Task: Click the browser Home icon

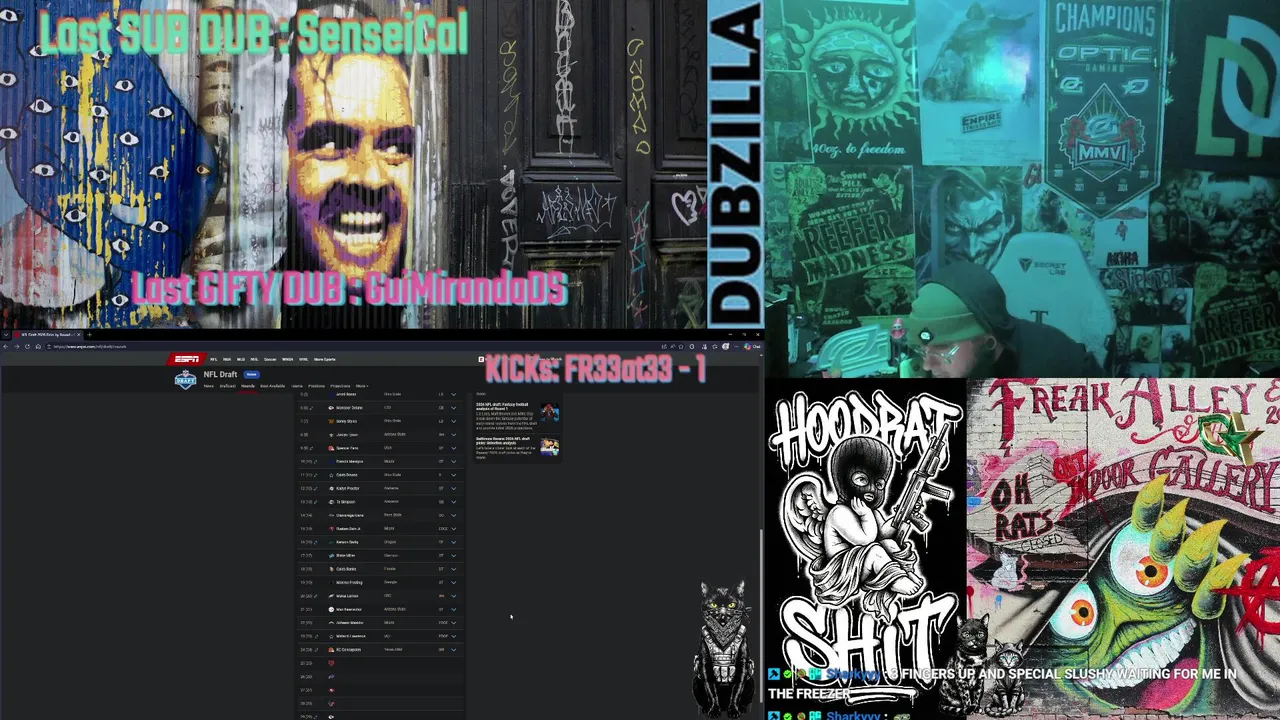Action: (38, 347)
